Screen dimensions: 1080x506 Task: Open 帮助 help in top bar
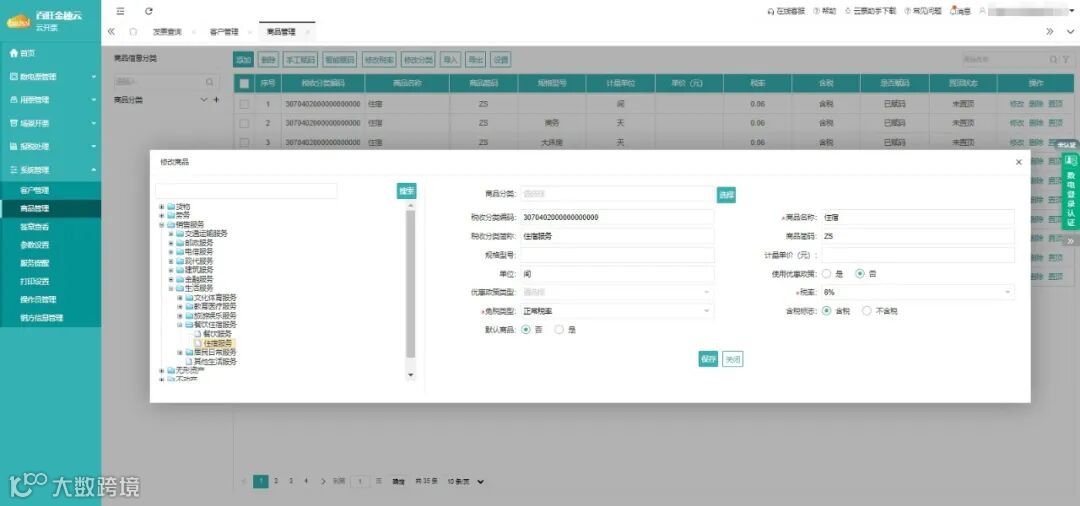[824, 11]
